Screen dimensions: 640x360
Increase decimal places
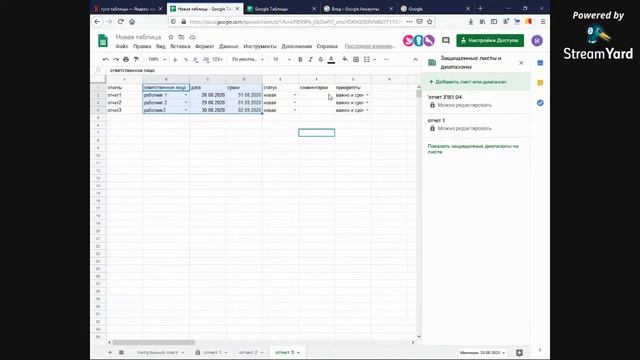tap(206, 60)
